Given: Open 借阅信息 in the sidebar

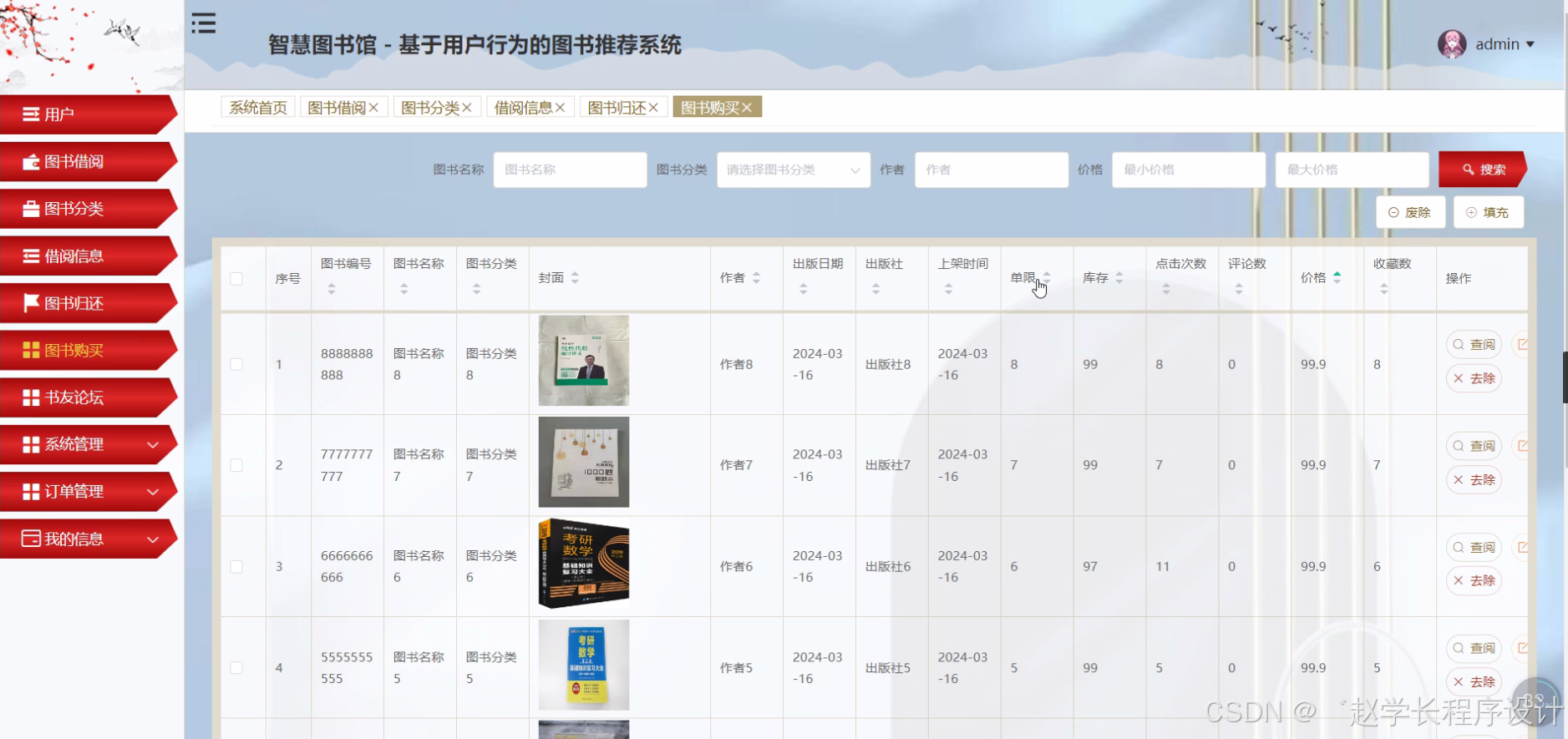Looking at the screenshot, I should (x=89, y=256).
